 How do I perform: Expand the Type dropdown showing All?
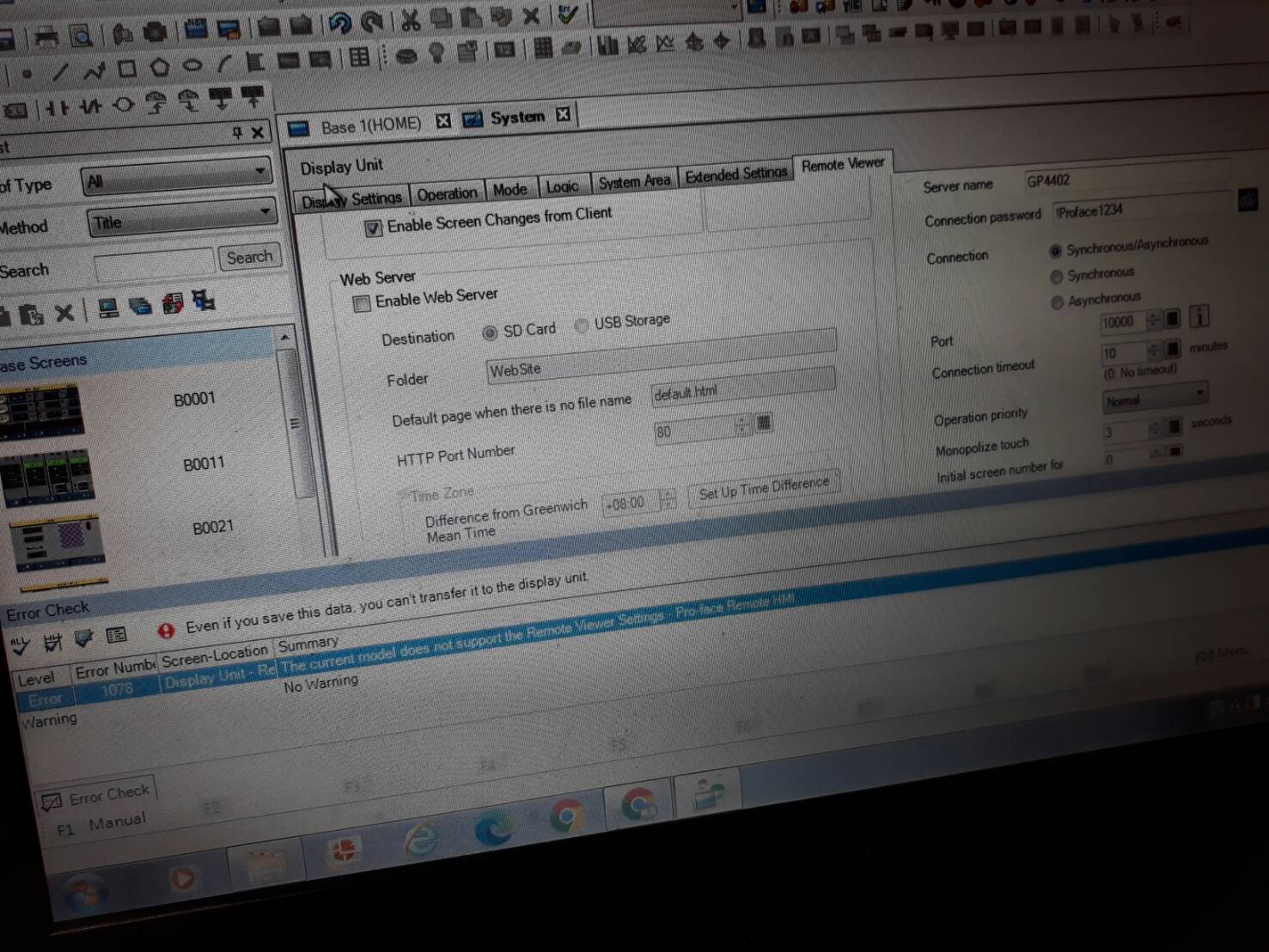pos(176,178)
